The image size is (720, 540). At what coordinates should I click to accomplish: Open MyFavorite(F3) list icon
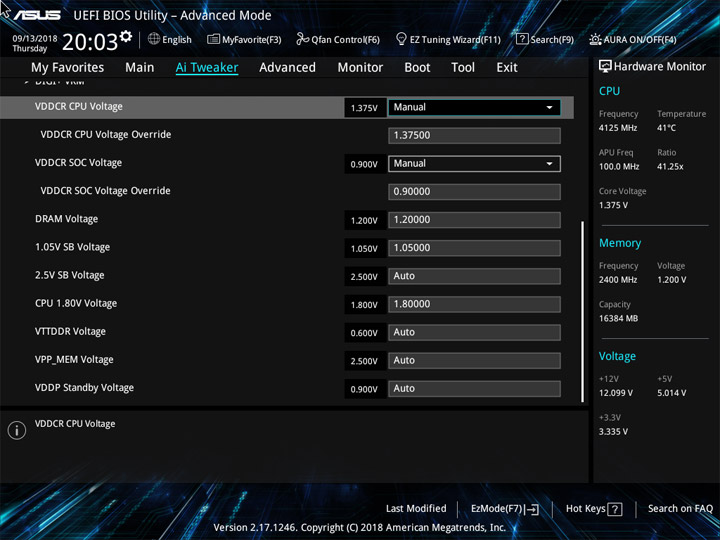coord(213,39)
